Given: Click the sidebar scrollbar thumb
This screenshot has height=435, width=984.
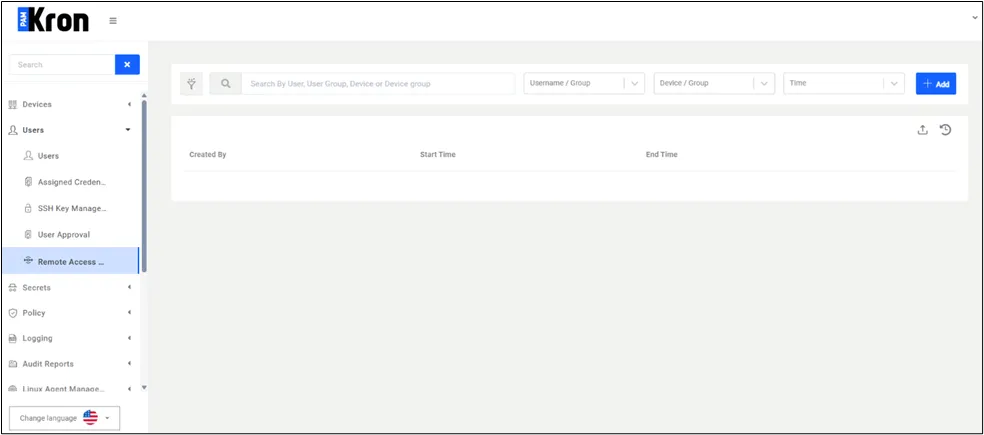Looking at the screenshot, I should pyautogui.click(x=144, y=186).
